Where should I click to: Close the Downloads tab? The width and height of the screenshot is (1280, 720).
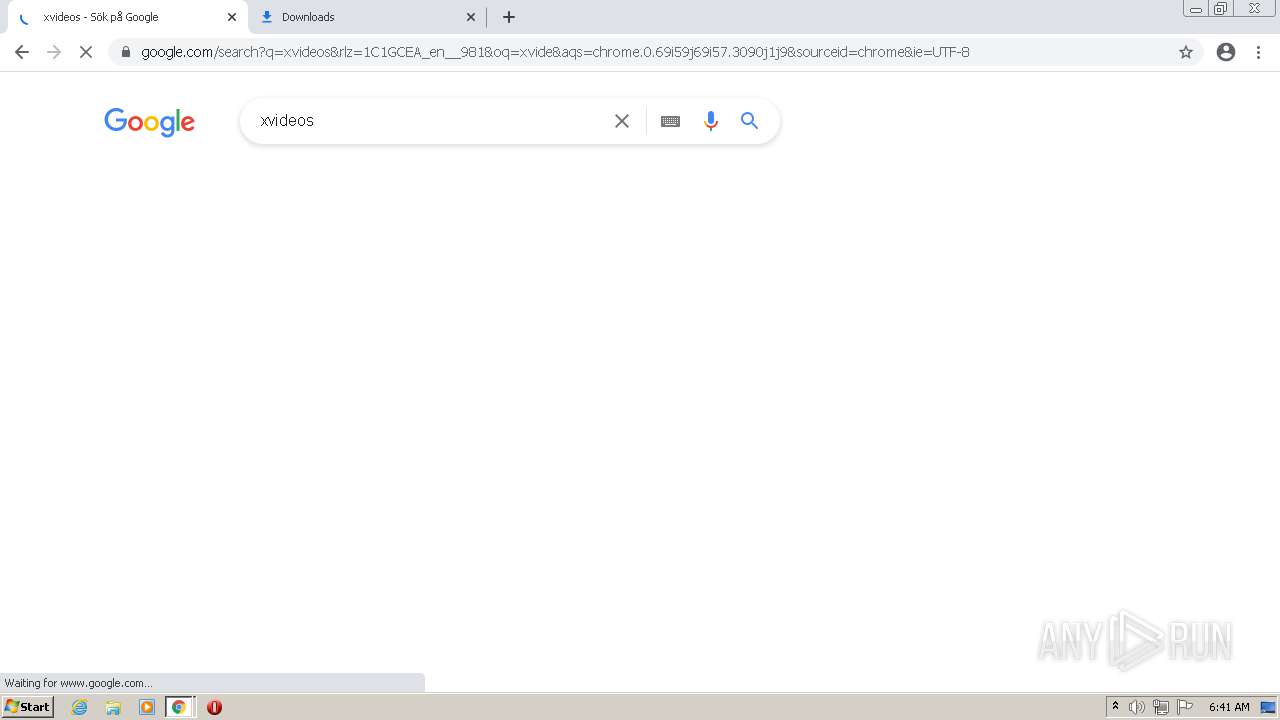471,17
